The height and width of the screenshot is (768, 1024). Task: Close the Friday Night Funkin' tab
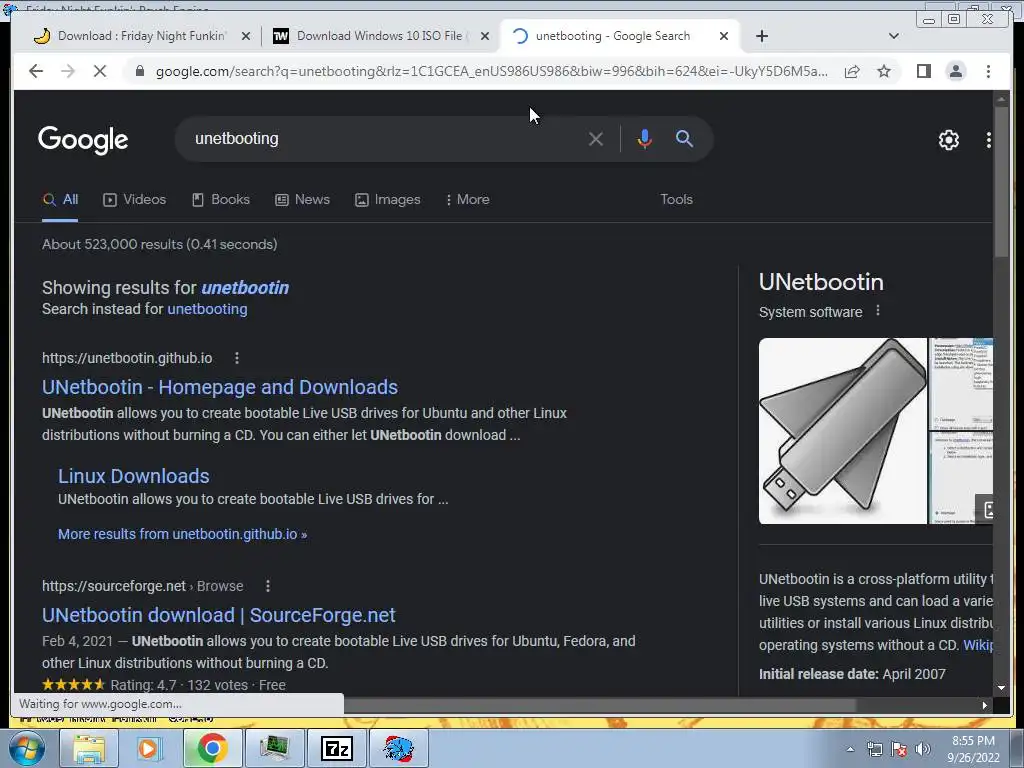point(246,36)
